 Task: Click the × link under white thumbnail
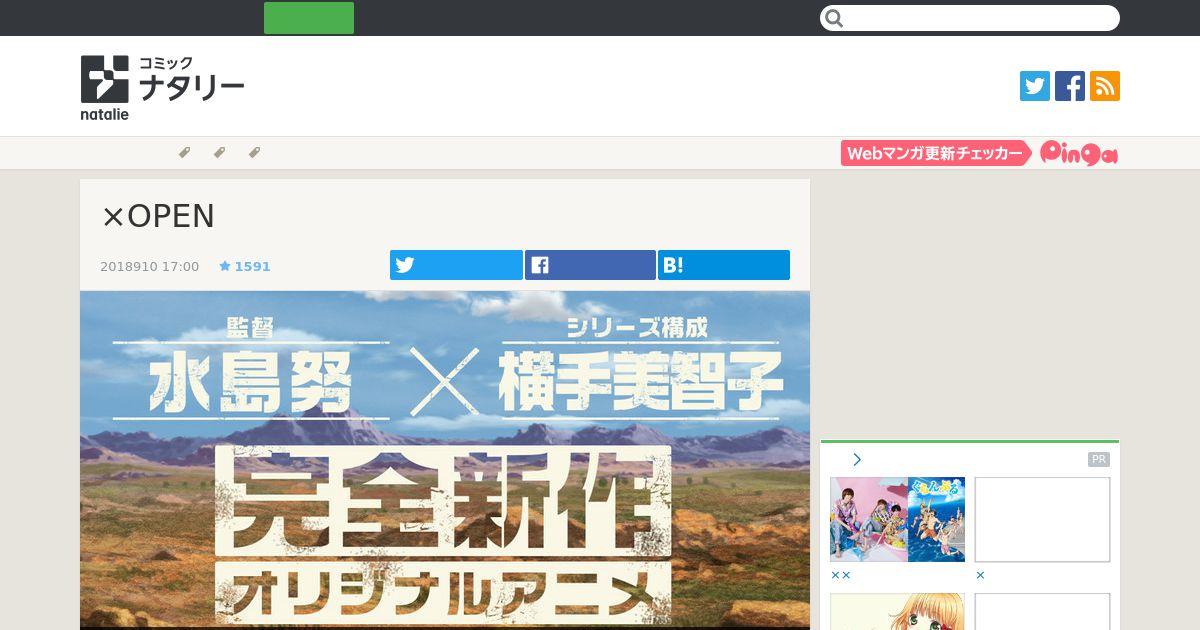point(980,576)
